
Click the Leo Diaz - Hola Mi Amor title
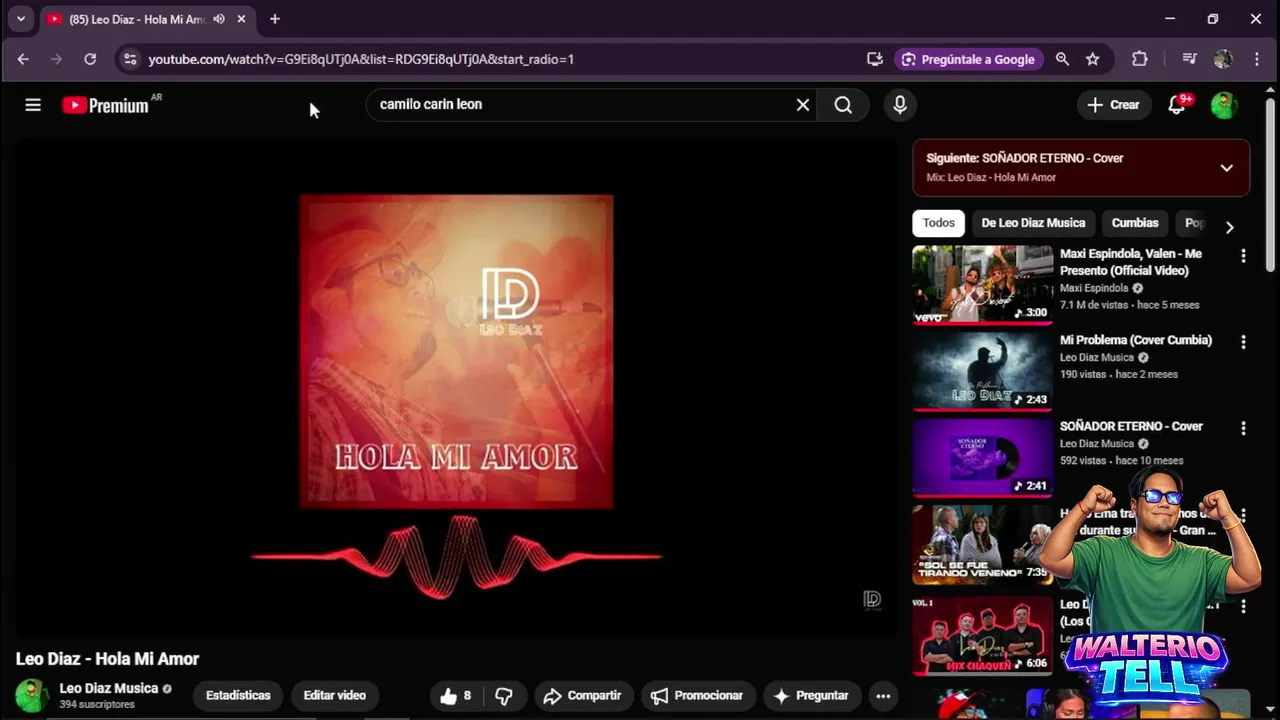pyautogui.click(x=107, y=659)
